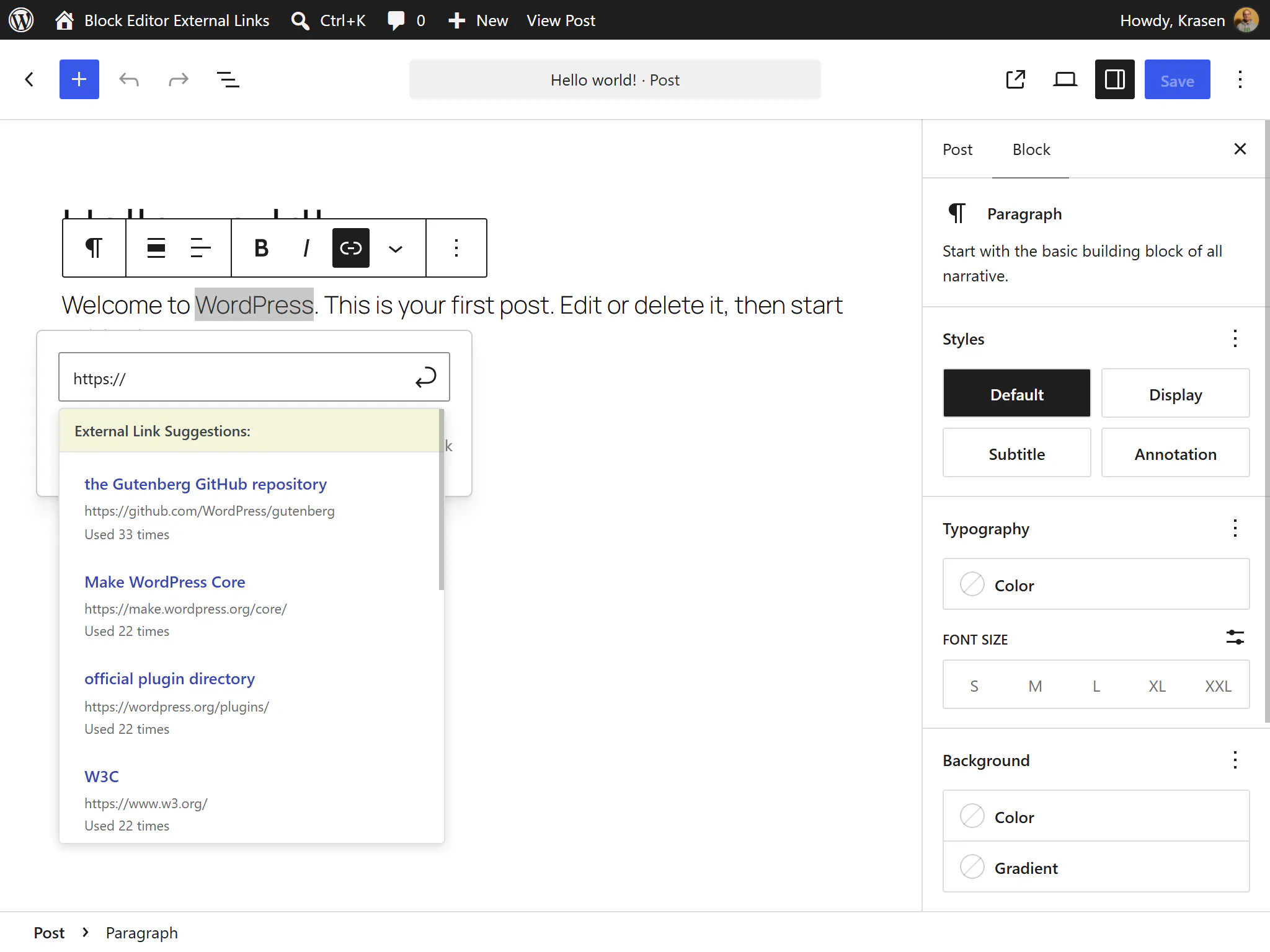Open the Hello world! · Post command bar
The image size is (1270, 952).
tap(615, 79)
